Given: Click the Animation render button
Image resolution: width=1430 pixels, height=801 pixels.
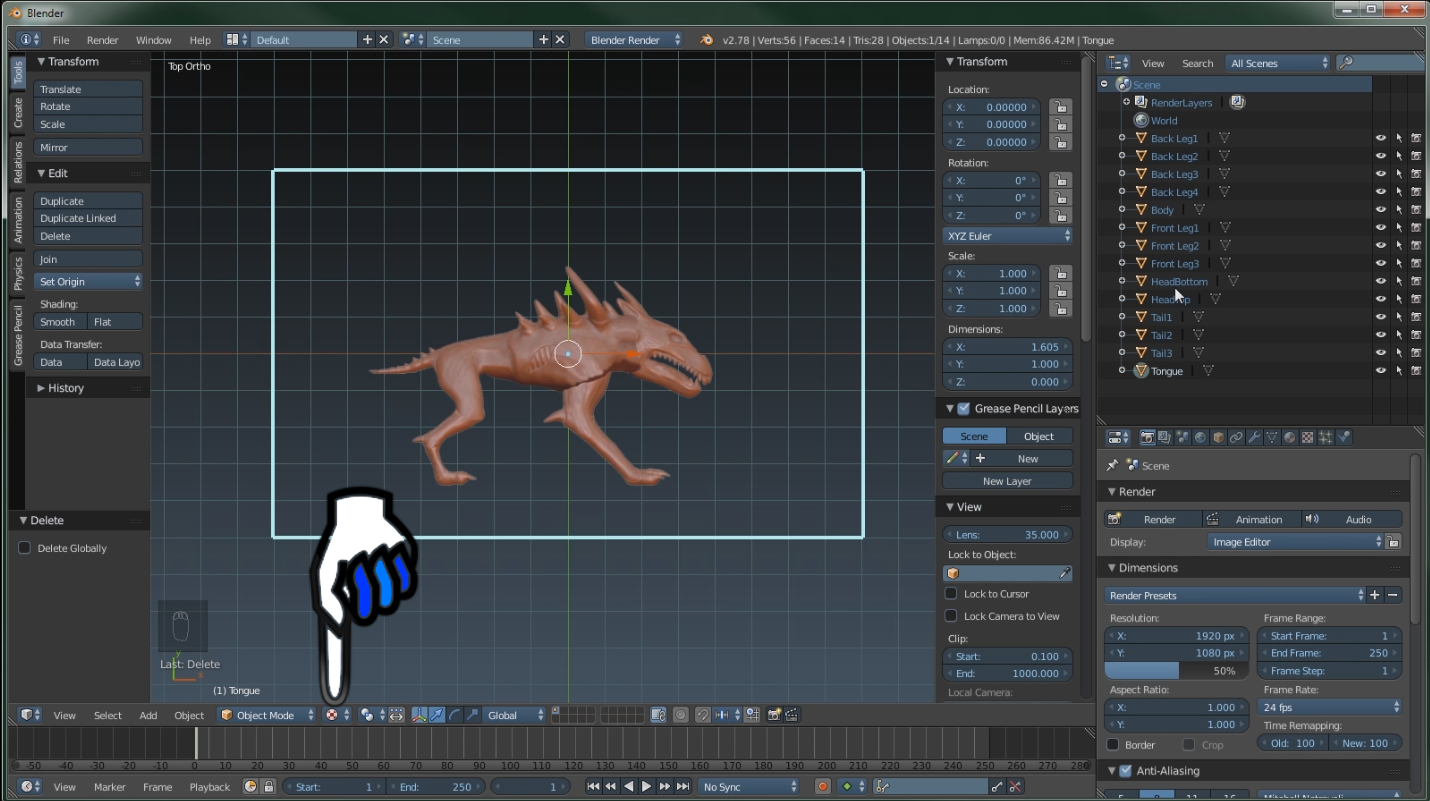Looking at the screenshot, I should [1251, 519].
